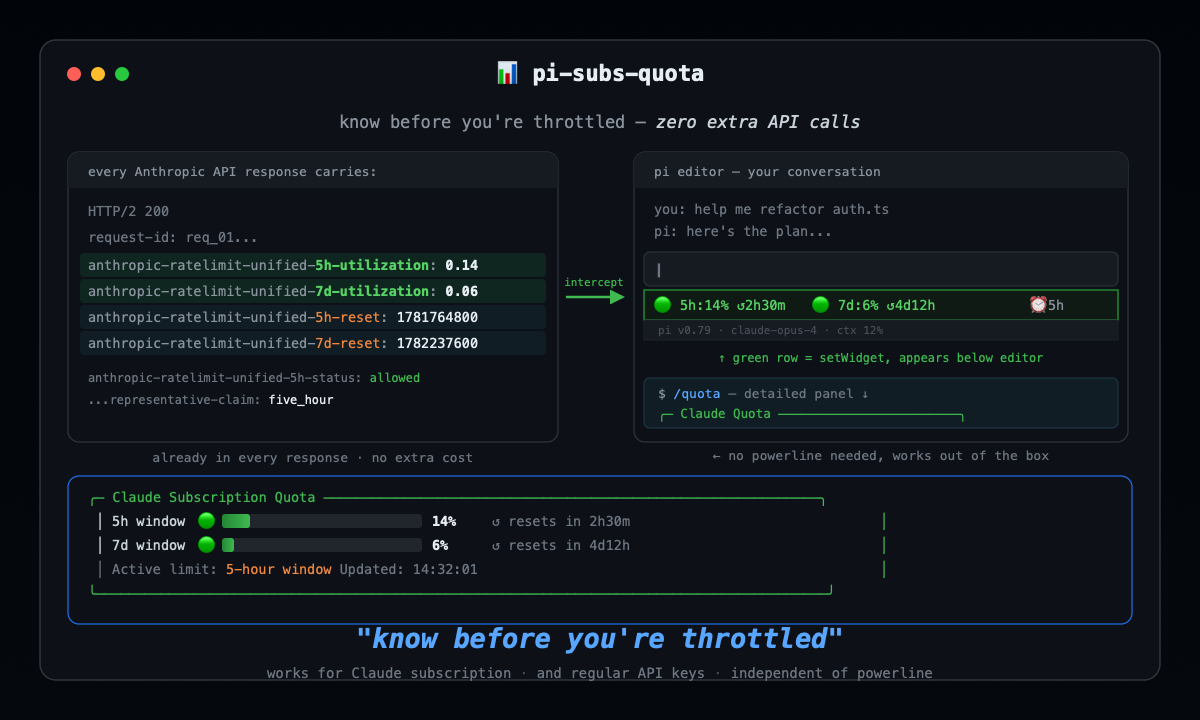Click the '5h window' label
Viewport: 1200px width, 720px height.
(148, 521)
